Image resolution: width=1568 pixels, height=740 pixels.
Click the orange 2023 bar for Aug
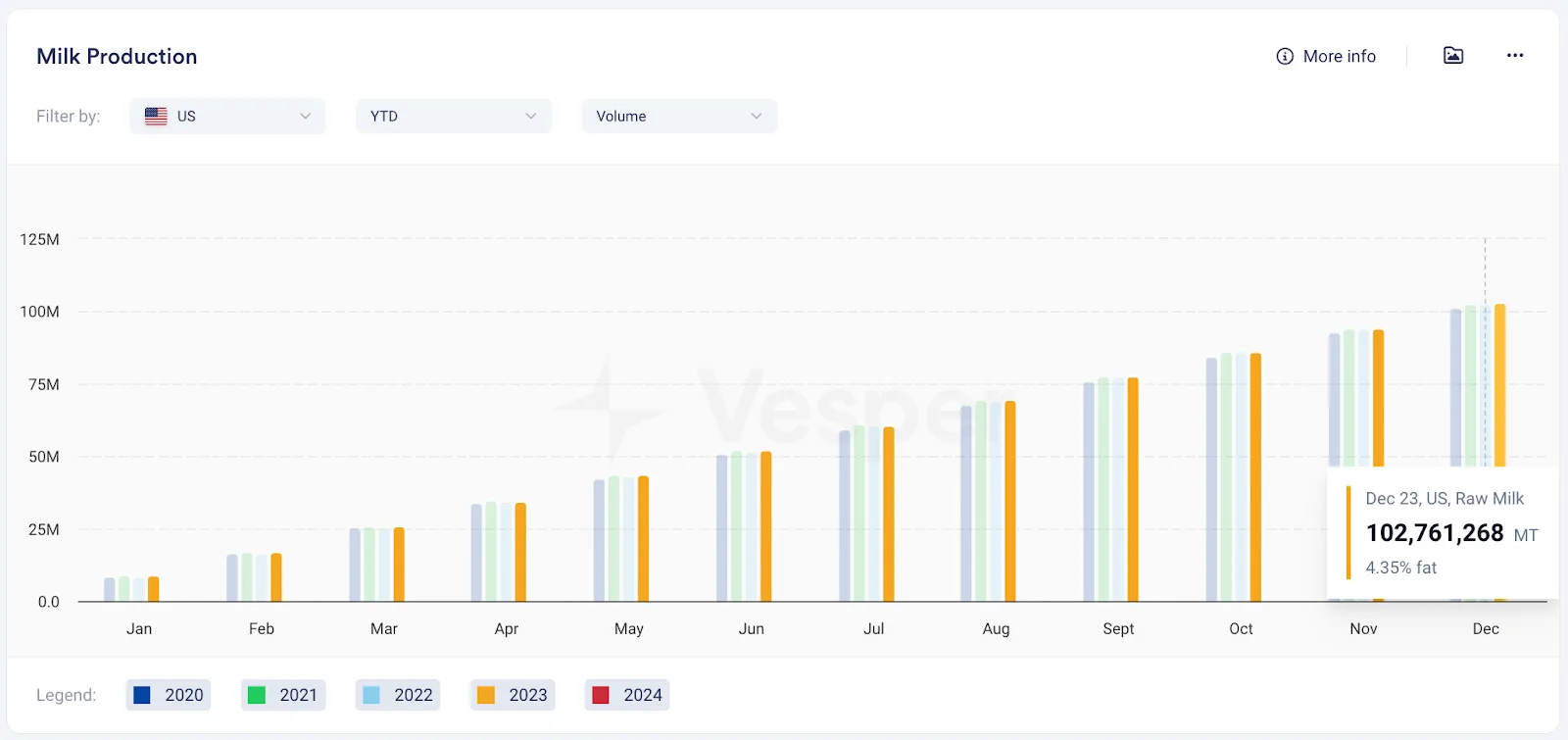coord(1010,501)
